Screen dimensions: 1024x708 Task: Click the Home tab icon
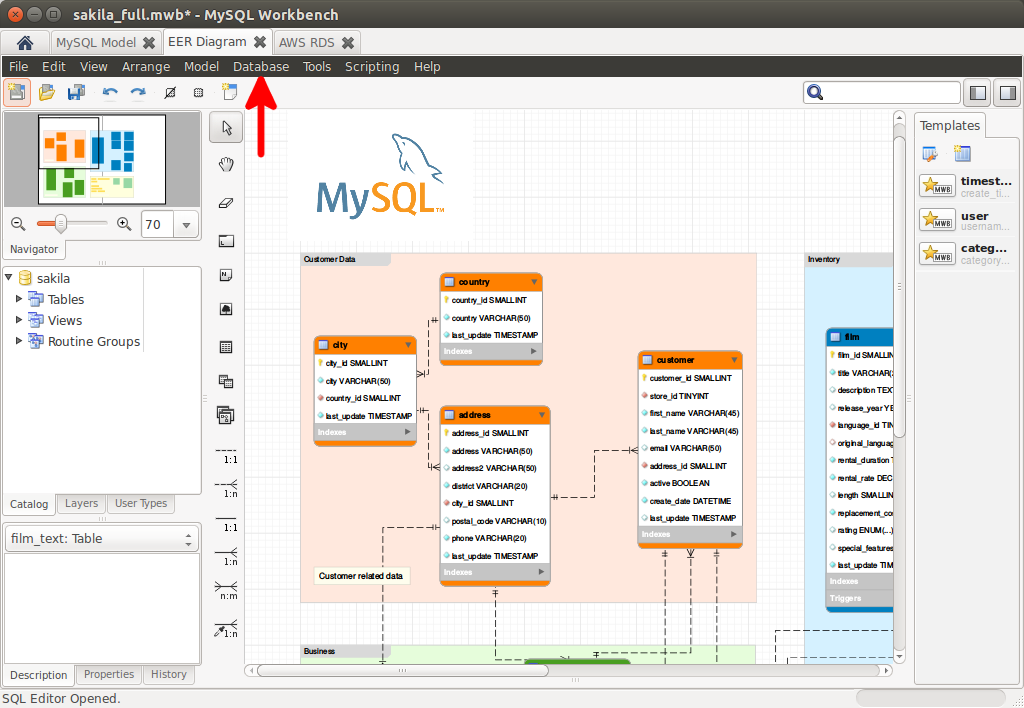(x=25, y=43)
